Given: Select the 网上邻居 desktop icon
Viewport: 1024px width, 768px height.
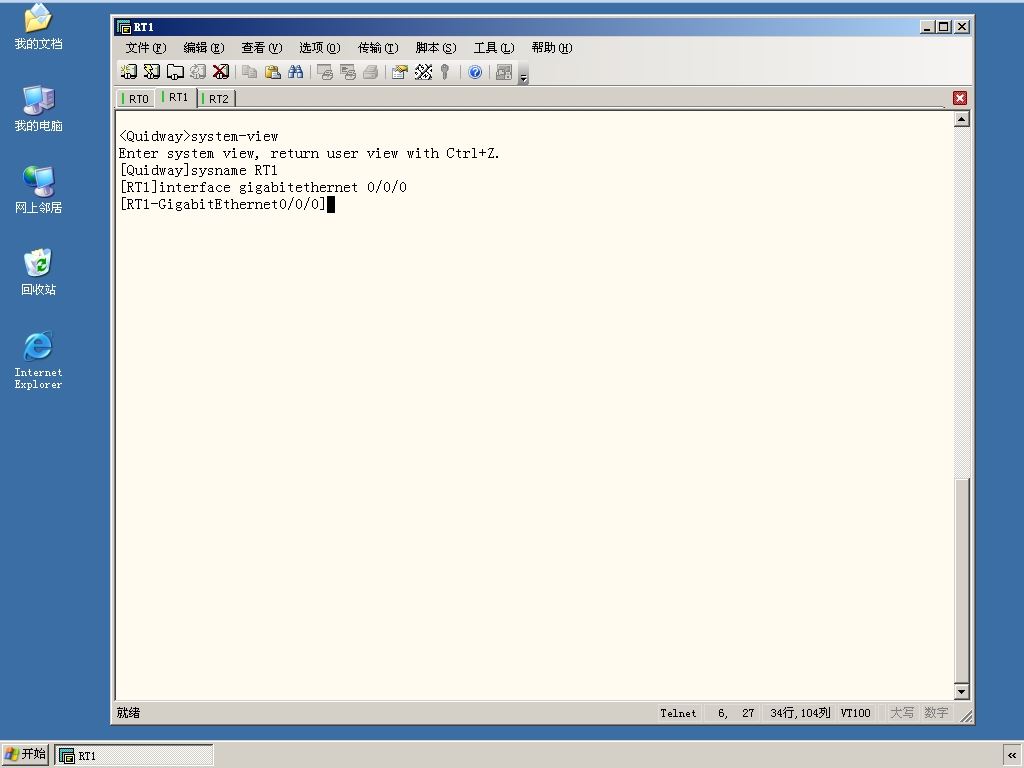Looking at the screenshot, I should [x=38, y=191].
